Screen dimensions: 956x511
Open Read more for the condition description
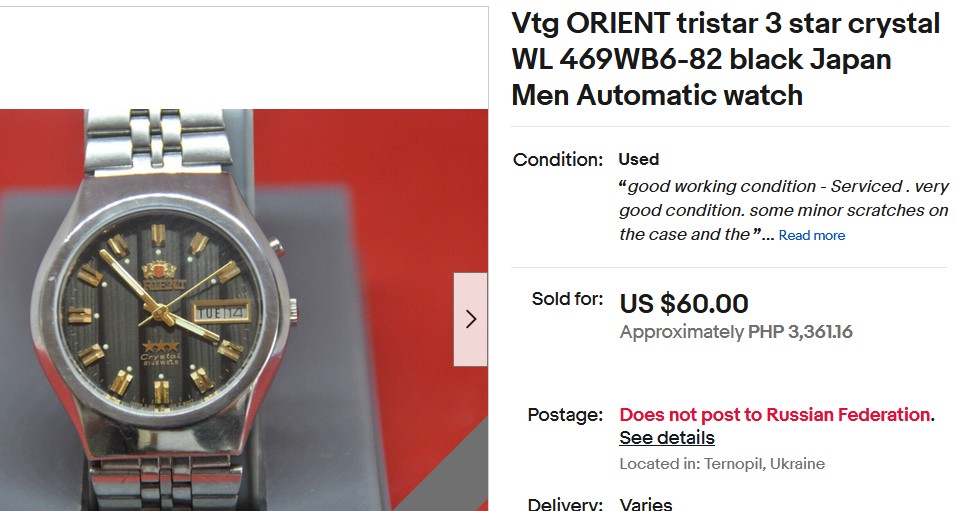click(812, 235)
